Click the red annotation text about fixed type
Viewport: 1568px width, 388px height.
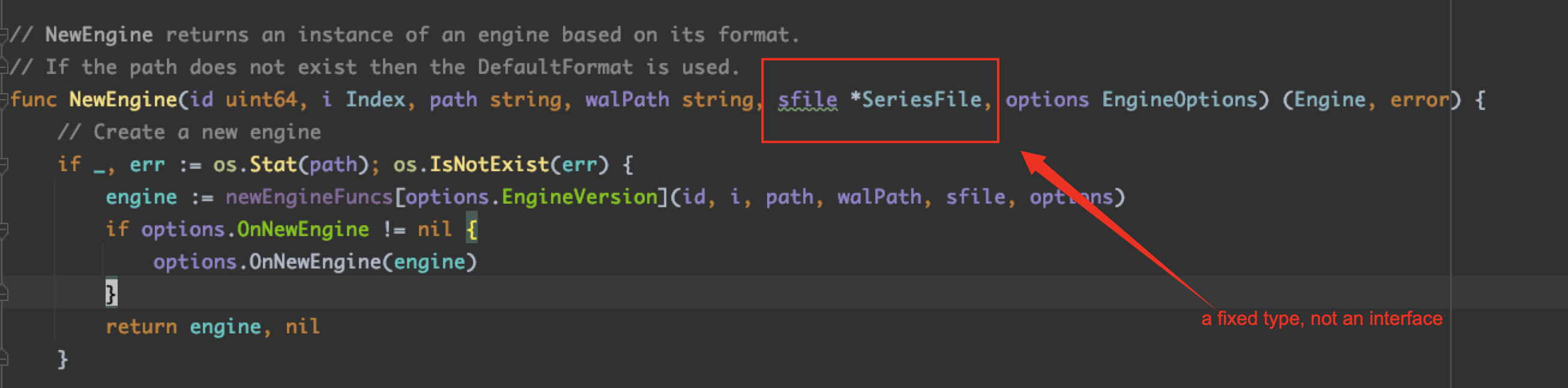(x=1321, y=318)
